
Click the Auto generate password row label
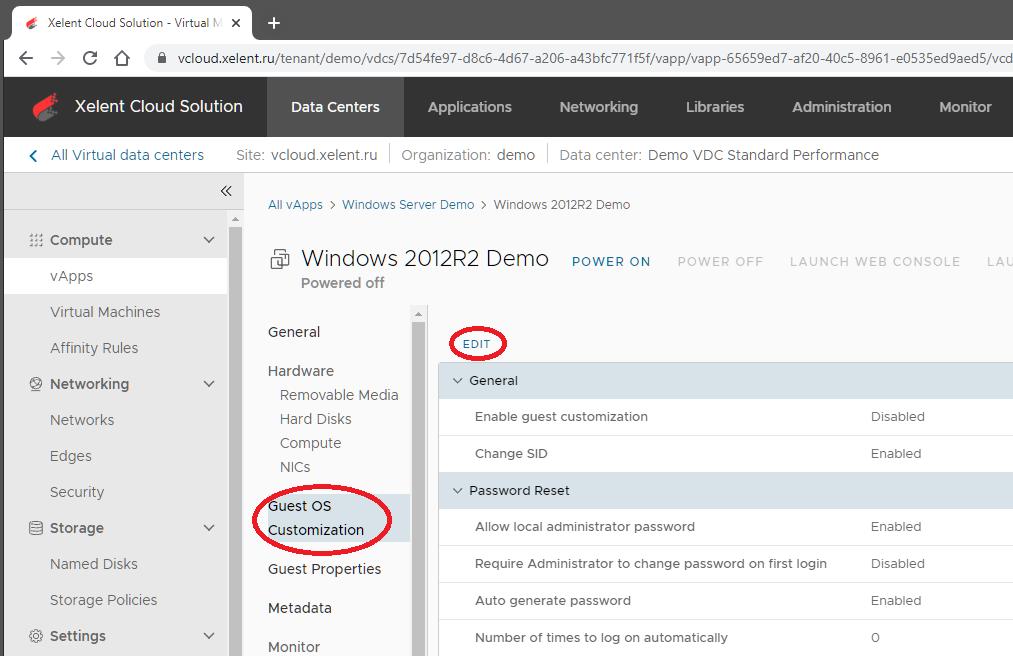pos(553,600)
